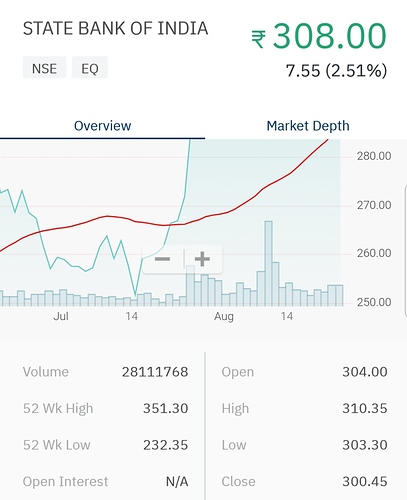Tap the NSE exchange tag
Screen dimensions: 407x500
(x=44, y=69)
